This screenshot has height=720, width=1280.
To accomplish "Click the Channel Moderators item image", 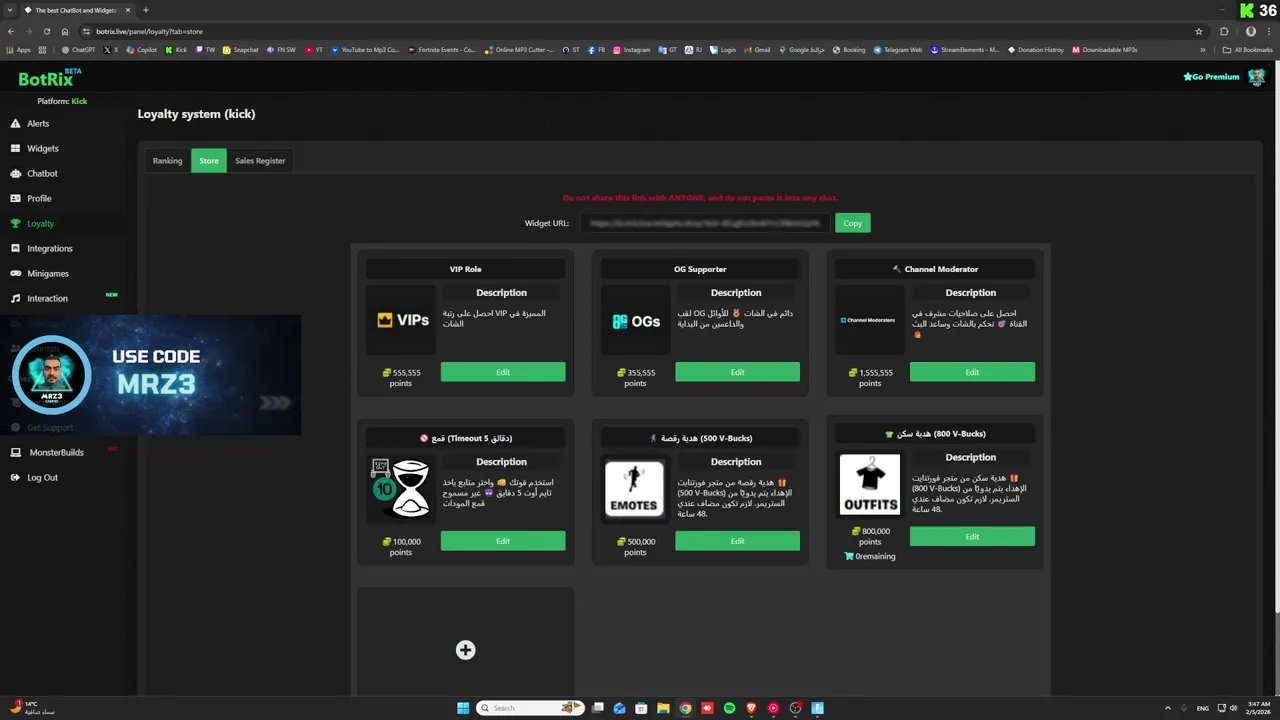I will [x=869, y=320].
